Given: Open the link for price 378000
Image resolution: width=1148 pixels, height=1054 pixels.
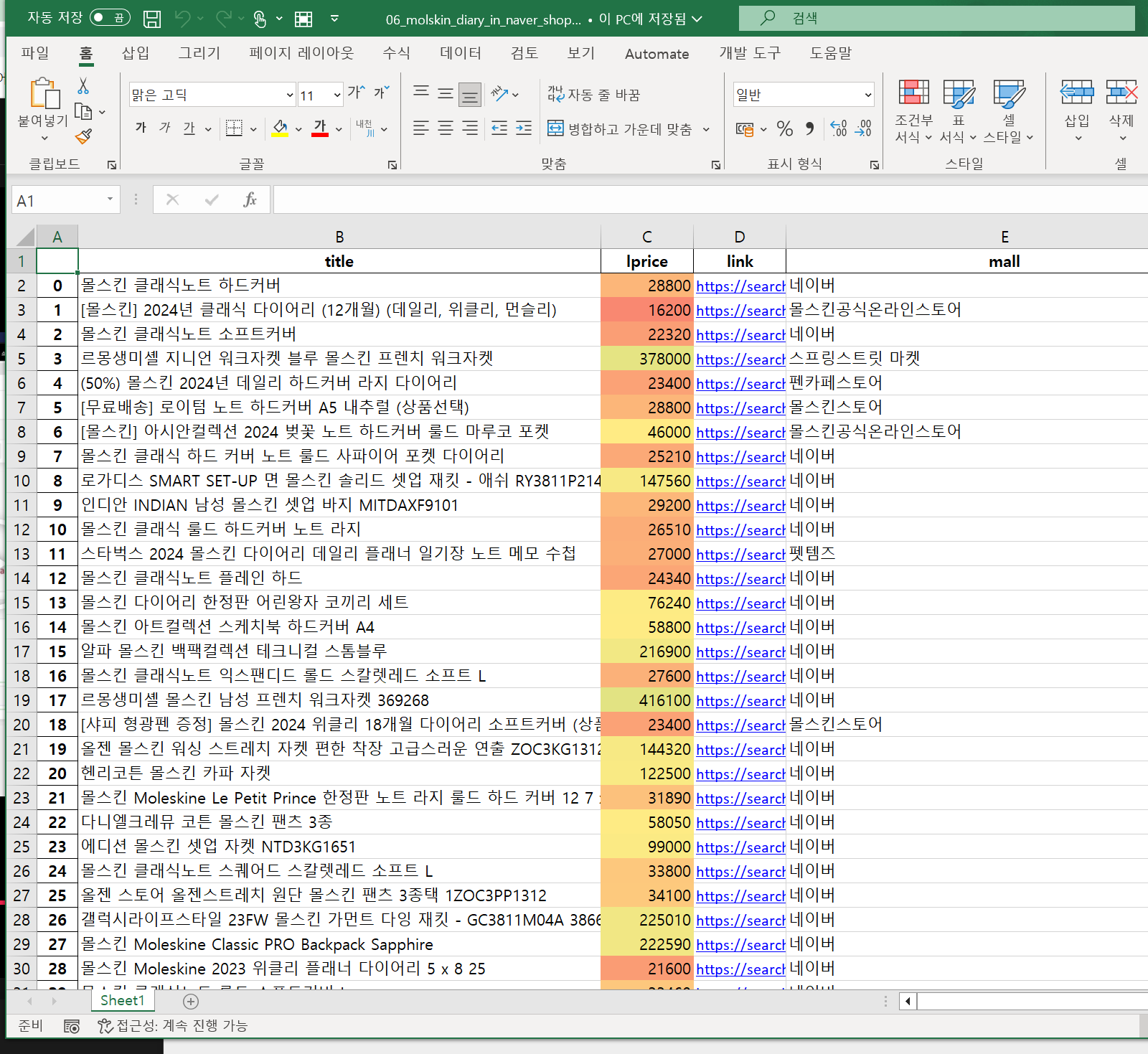Looking at the screenshot, I should click(x=740, y=359).
